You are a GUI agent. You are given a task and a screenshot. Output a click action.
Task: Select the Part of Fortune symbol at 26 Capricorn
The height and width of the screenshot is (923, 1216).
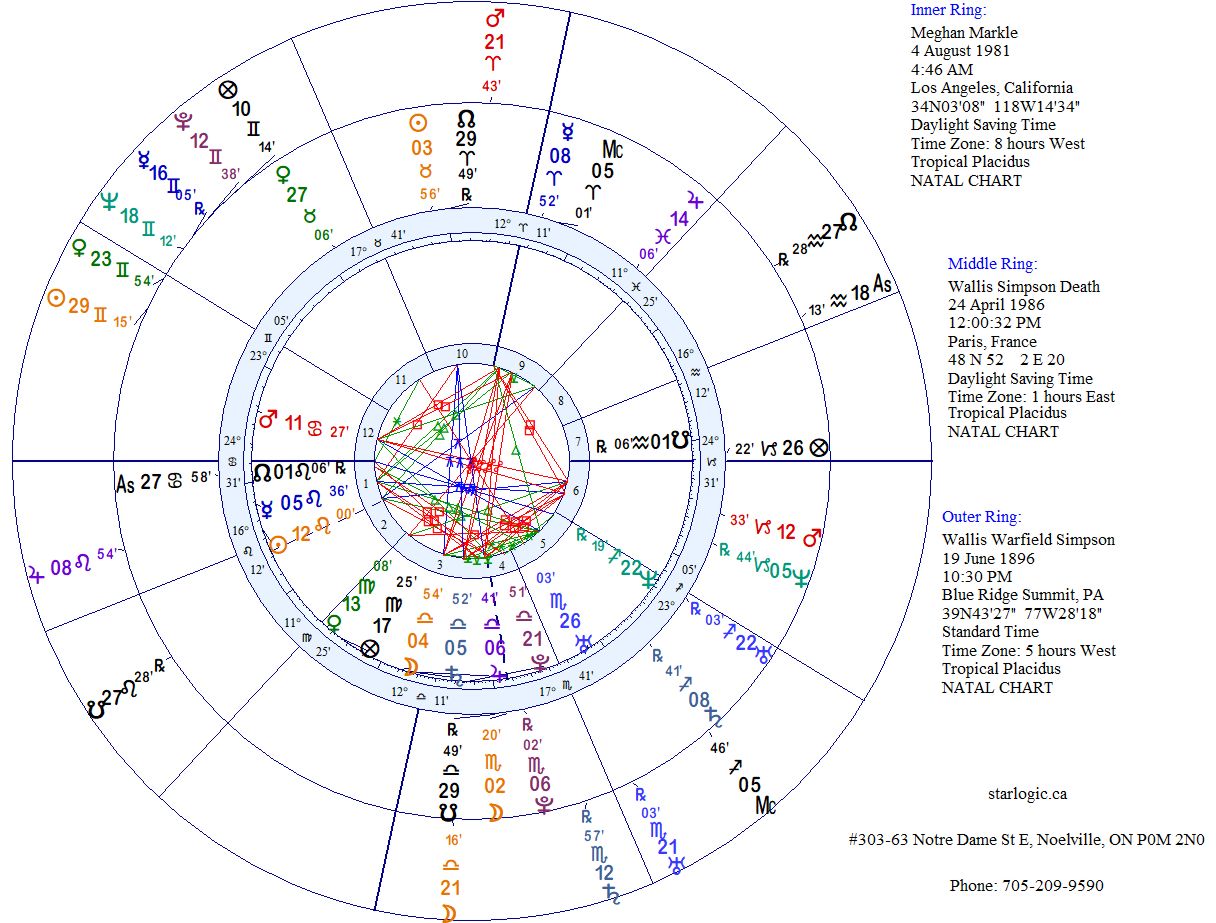coord(819,448)
